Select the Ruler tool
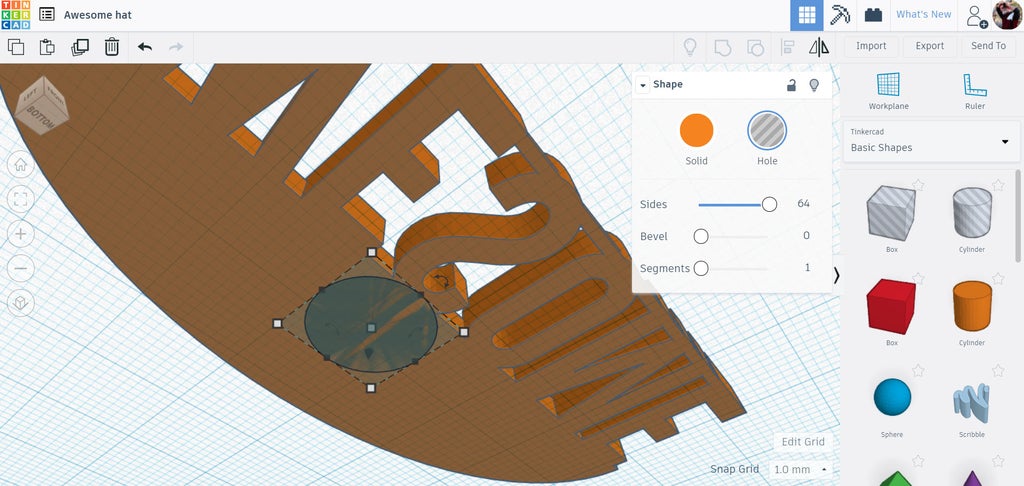1024x486 pixels. (974, 91)
